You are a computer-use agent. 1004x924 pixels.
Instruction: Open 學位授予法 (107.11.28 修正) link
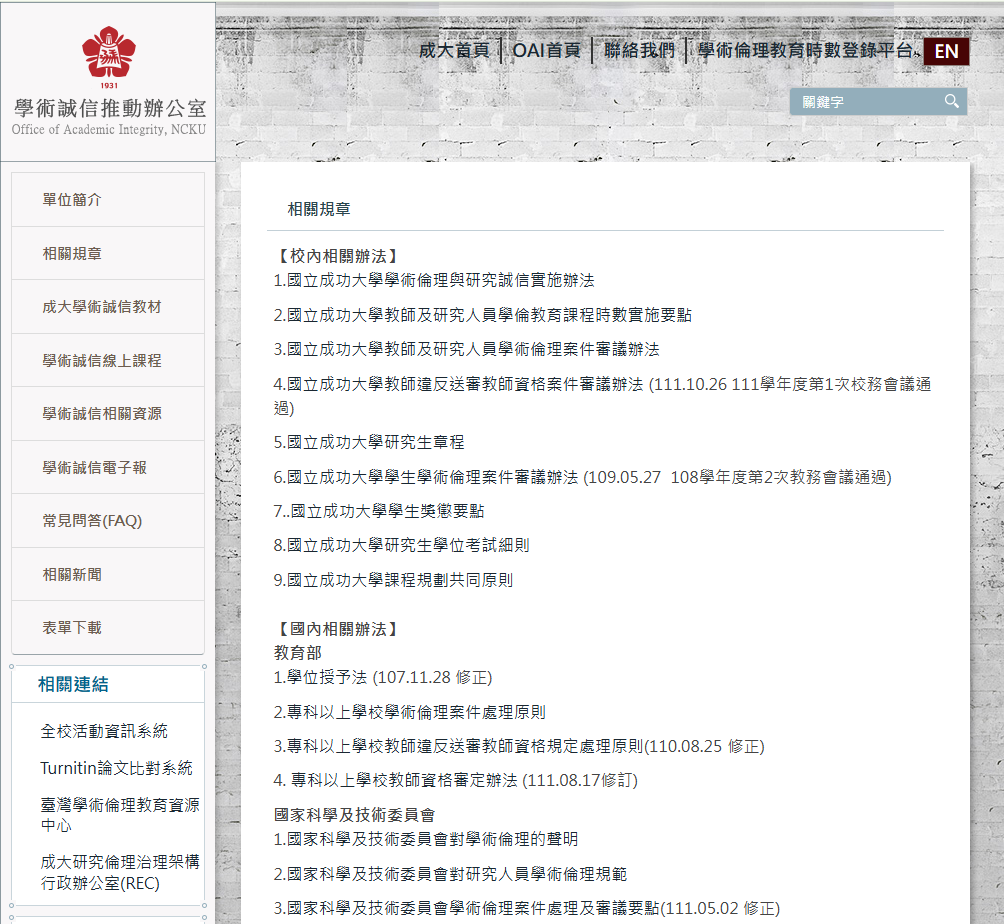[383, 678]
